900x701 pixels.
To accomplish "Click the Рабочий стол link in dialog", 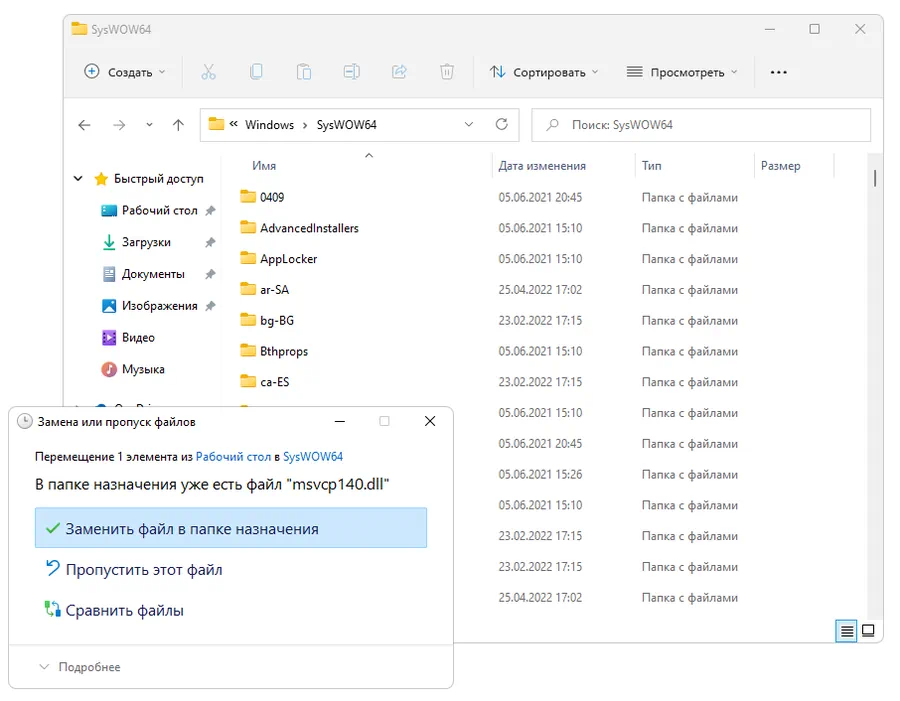I will (x=233, y=456).
